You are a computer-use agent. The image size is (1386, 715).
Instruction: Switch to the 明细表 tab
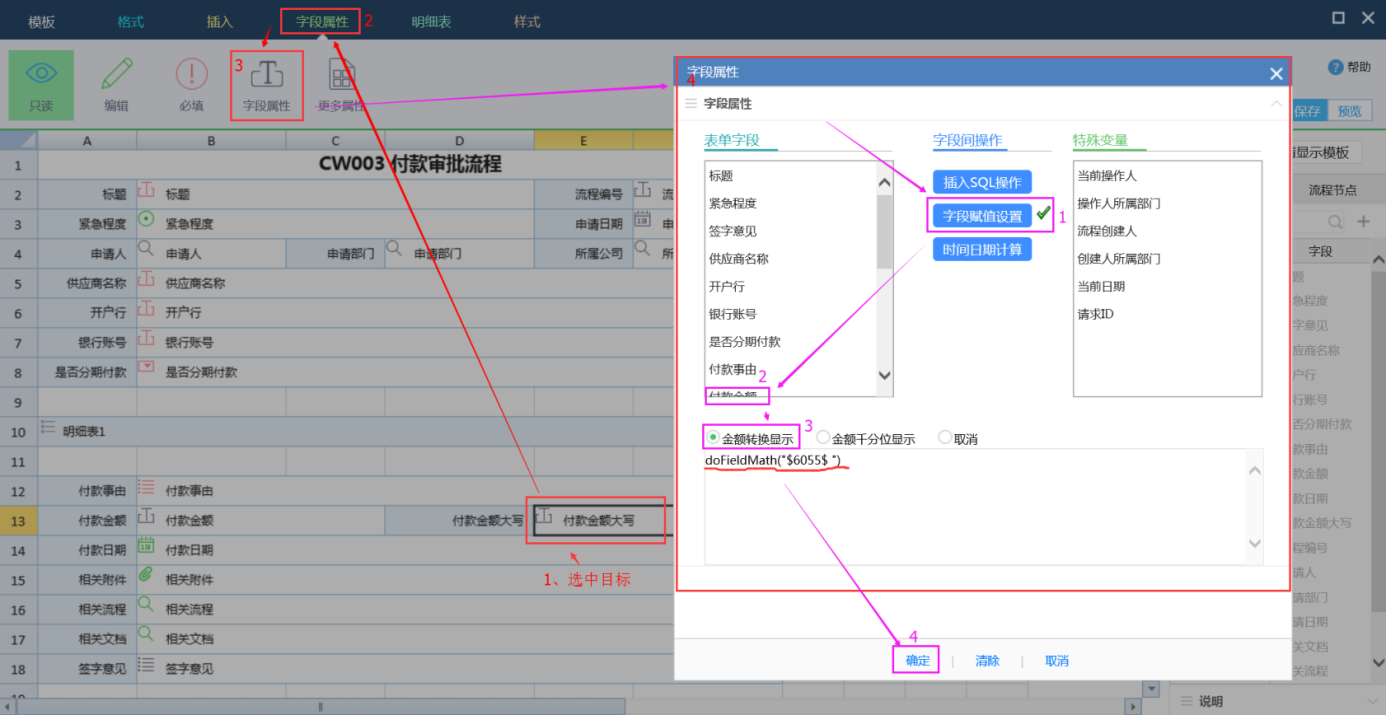coord(431,21)
